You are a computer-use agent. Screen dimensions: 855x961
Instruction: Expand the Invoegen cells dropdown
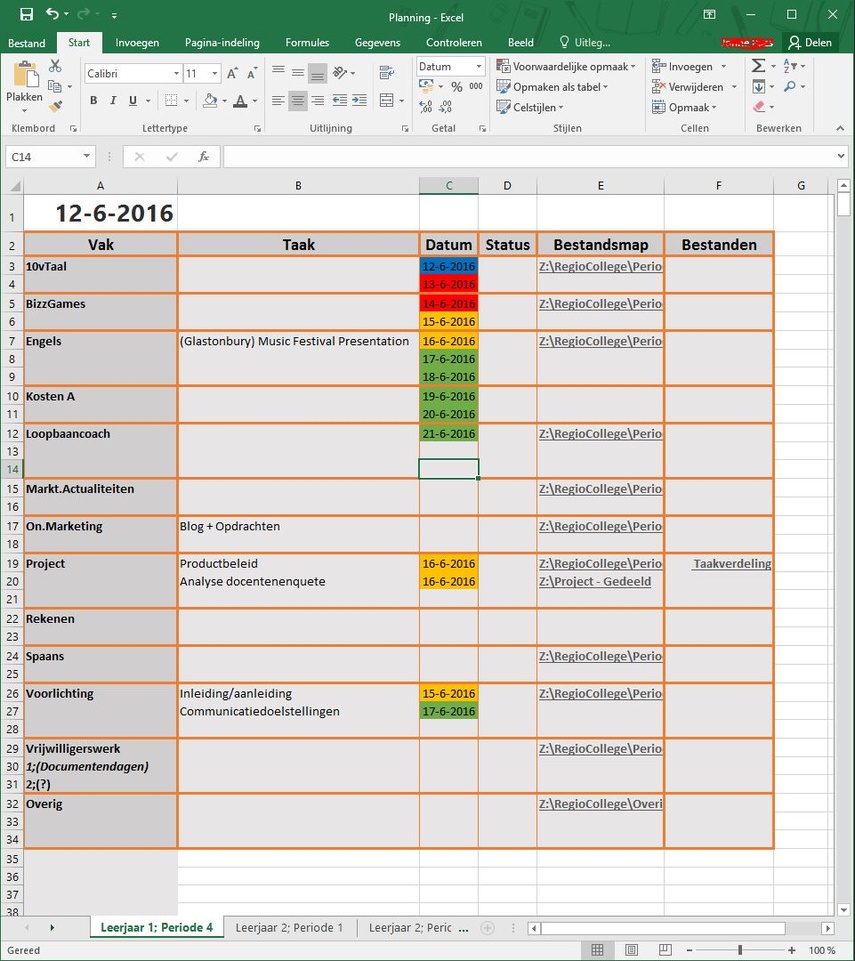point(724,66)
